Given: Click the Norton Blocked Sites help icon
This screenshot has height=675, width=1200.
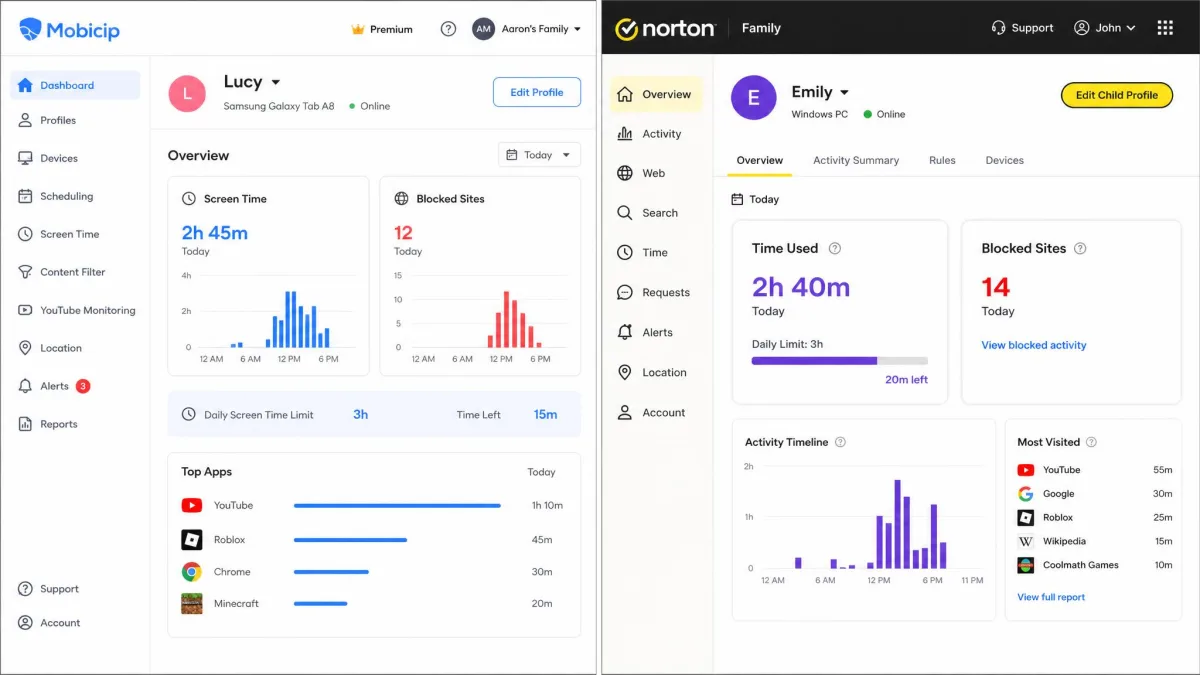Looking at the screenshot, I should tap(1080, 248).
